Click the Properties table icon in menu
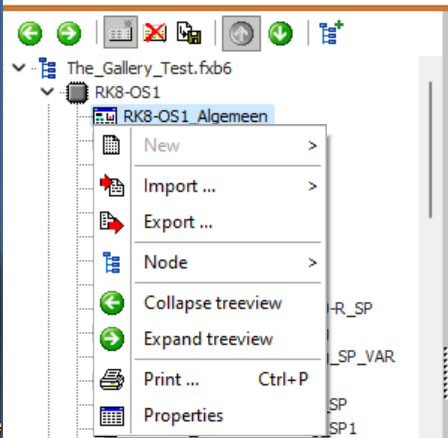 pyautogui.click(x=112, y=416)
